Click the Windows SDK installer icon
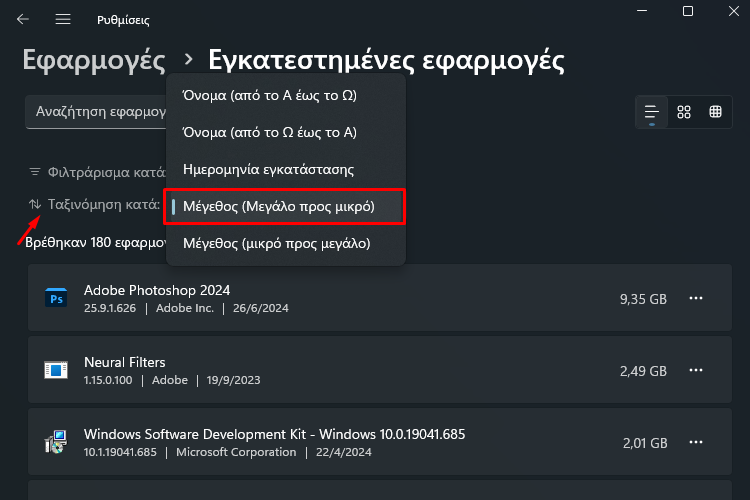 pos(56,442)
